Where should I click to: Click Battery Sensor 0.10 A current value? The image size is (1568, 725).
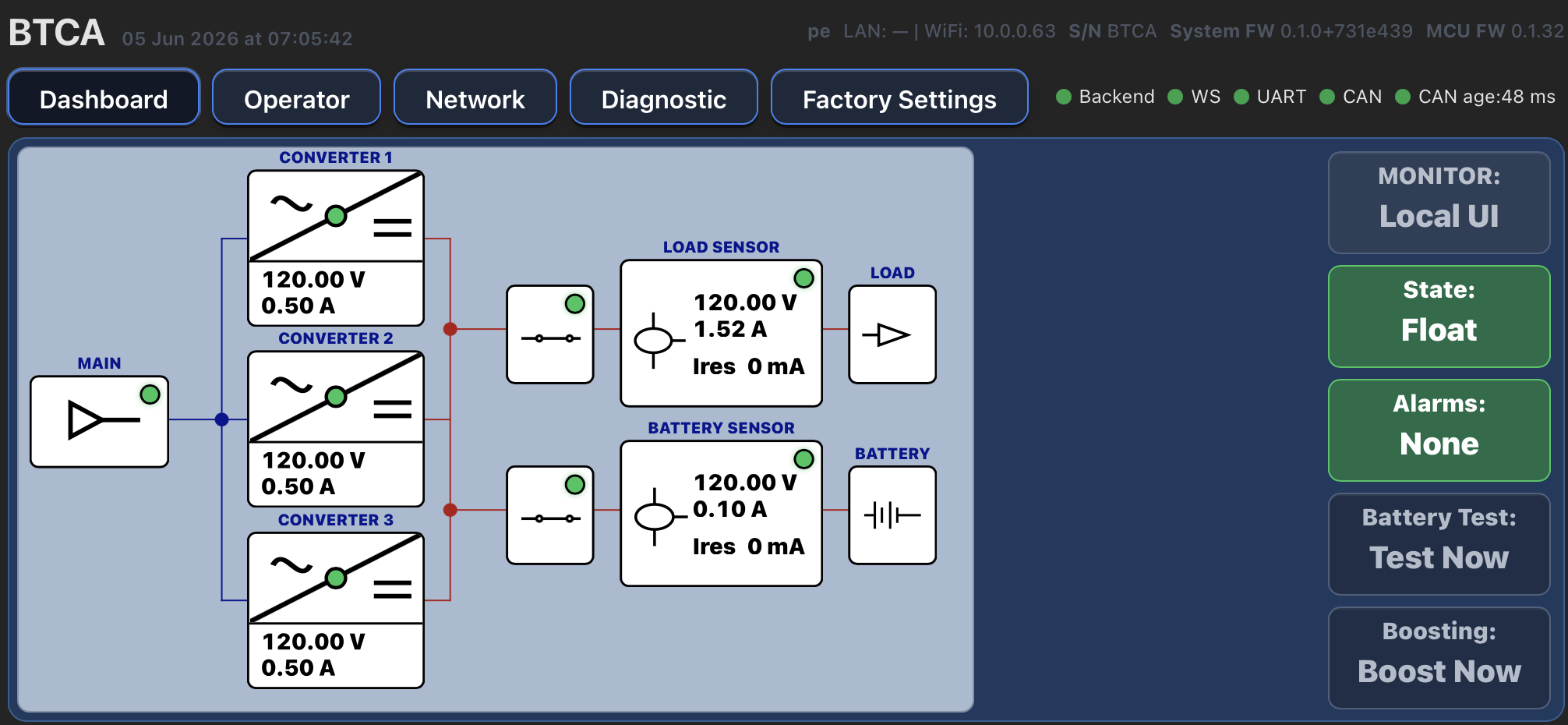(x=730, y=509)
